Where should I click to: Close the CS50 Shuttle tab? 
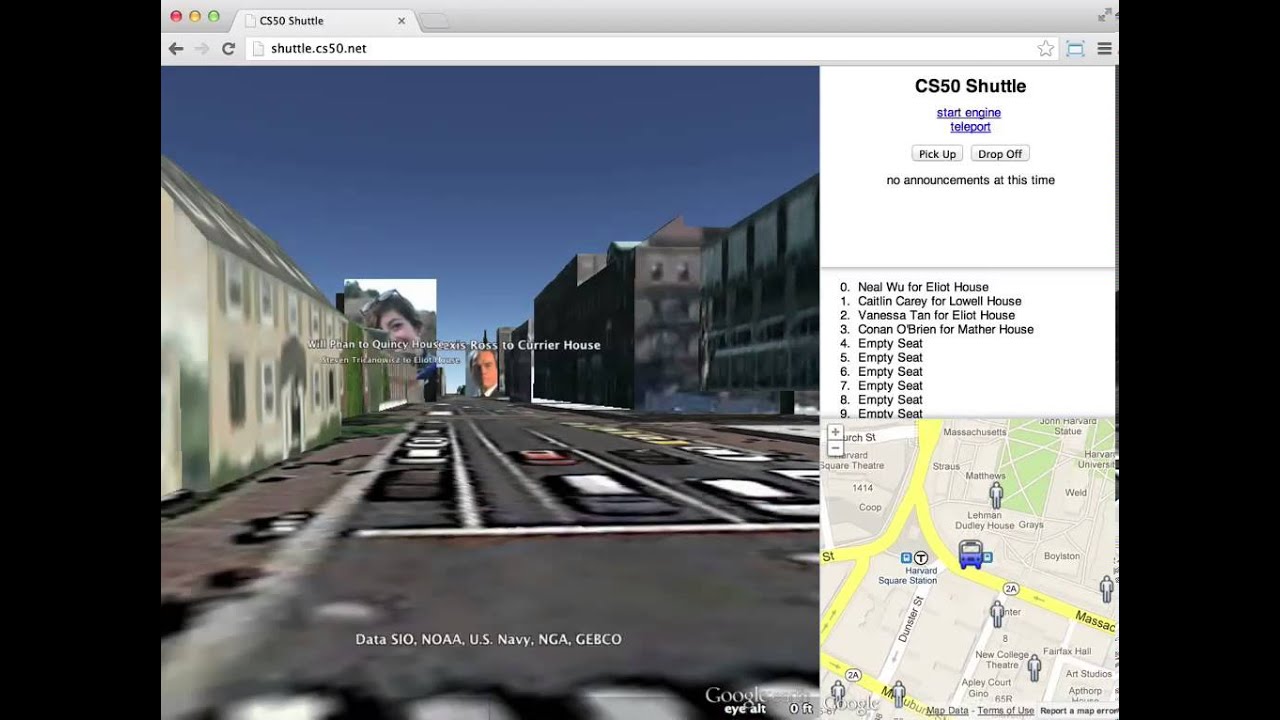[x=402, y=20]
